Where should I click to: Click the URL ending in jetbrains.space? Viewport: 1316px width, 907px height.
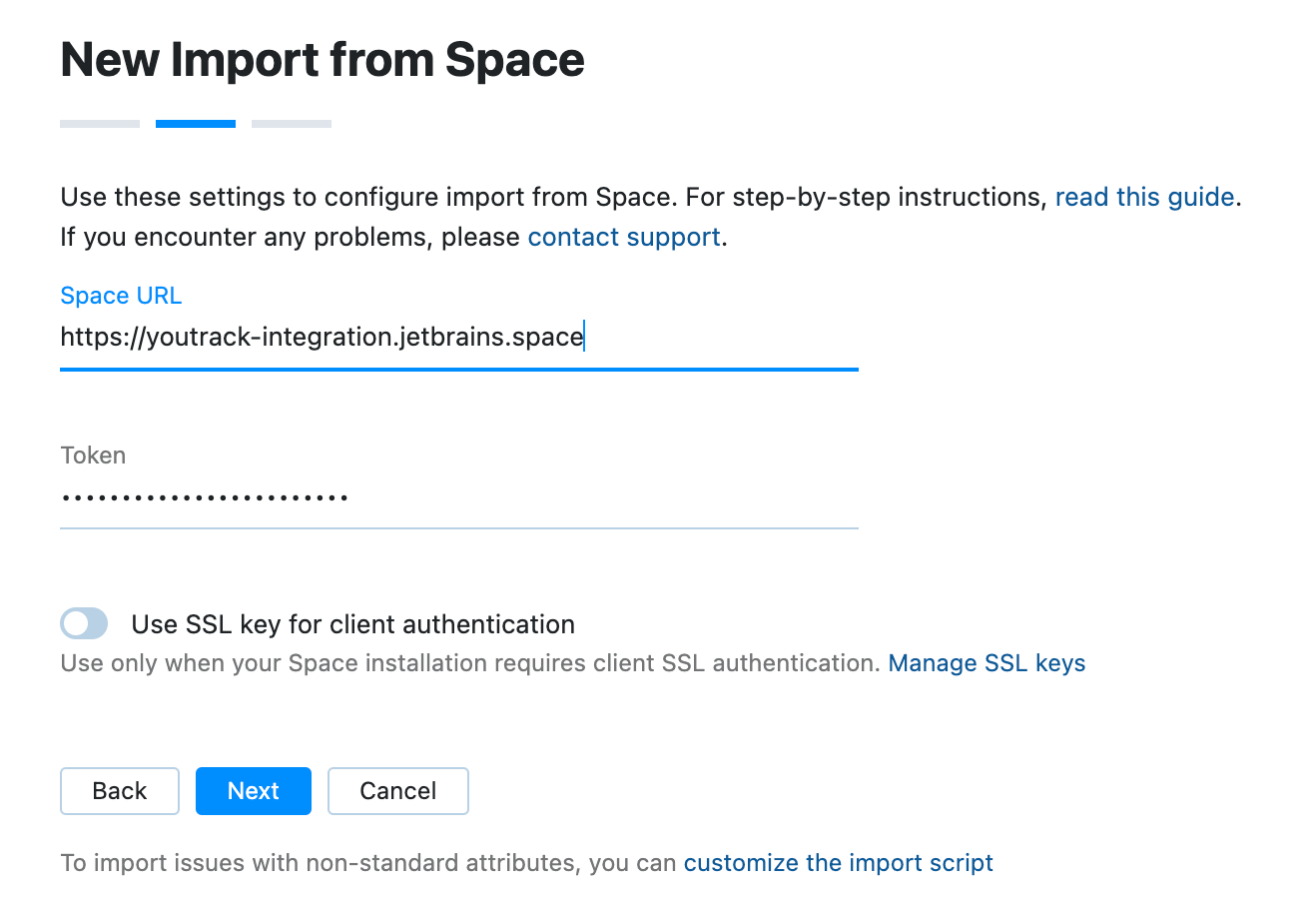click(322, 337)
